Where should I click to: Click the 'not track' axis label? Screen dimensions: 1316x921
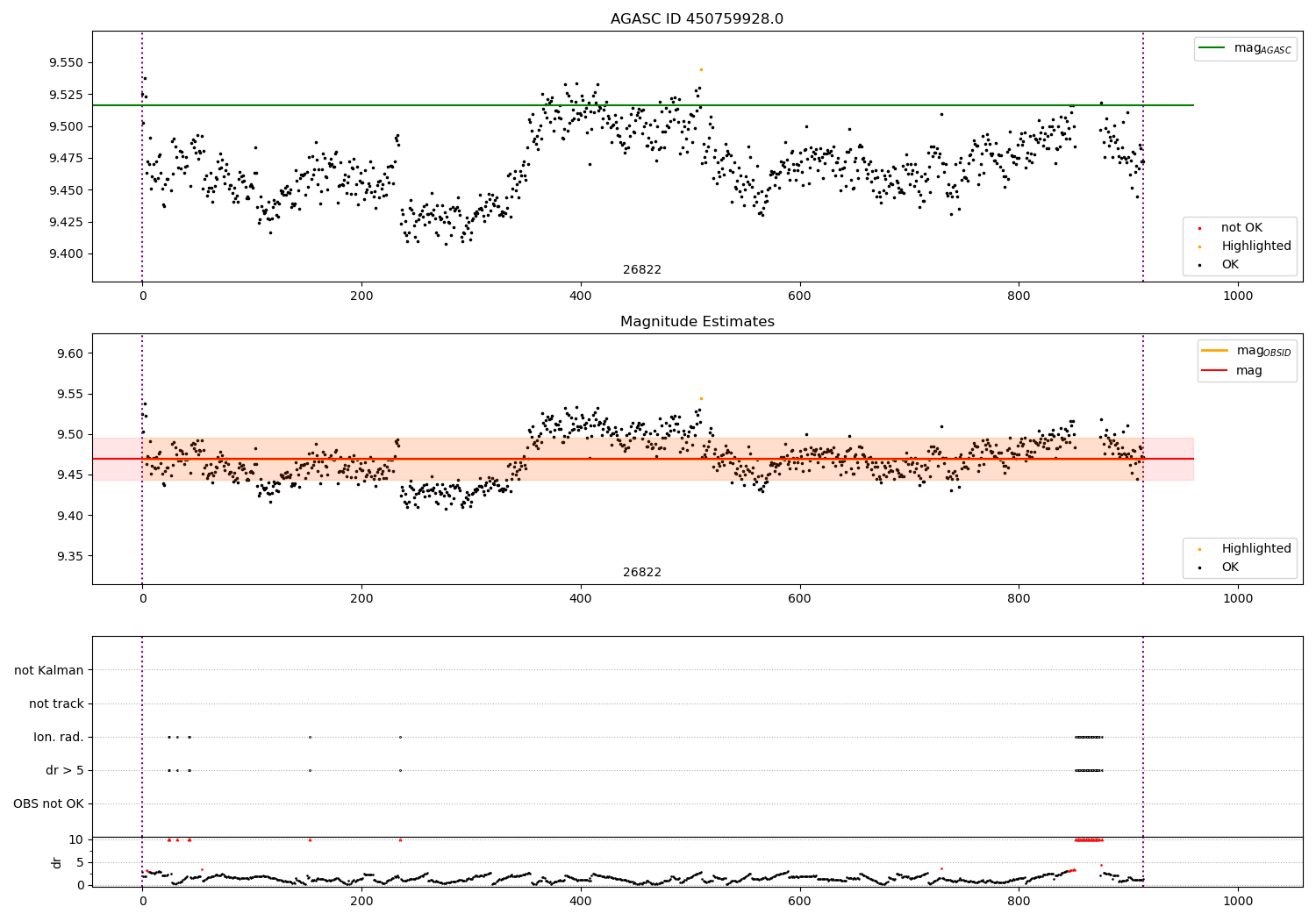(x=56, y=703)
